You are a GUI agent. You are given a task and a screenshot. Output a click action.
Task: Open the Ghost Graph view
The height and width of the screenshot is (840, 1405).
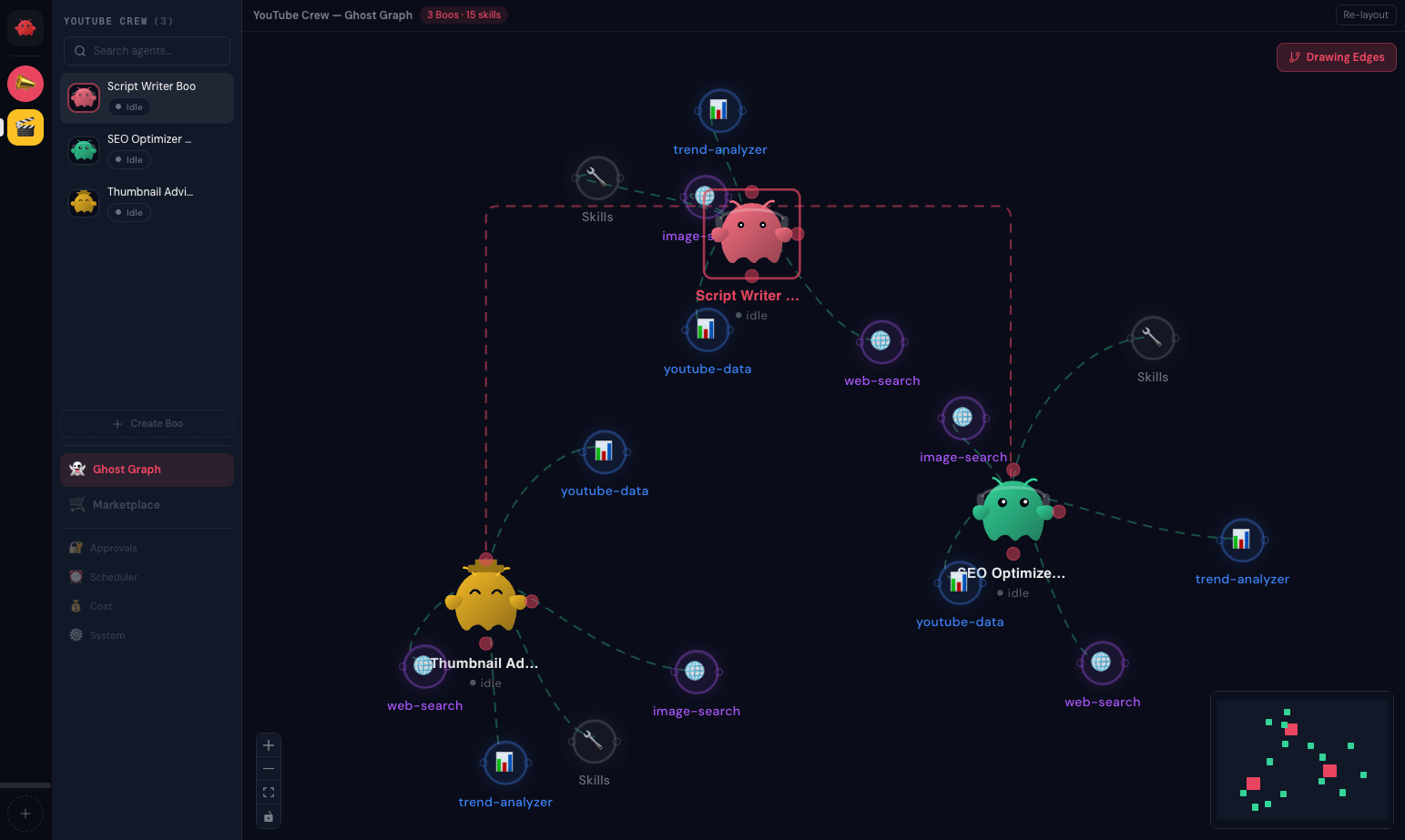147,470
